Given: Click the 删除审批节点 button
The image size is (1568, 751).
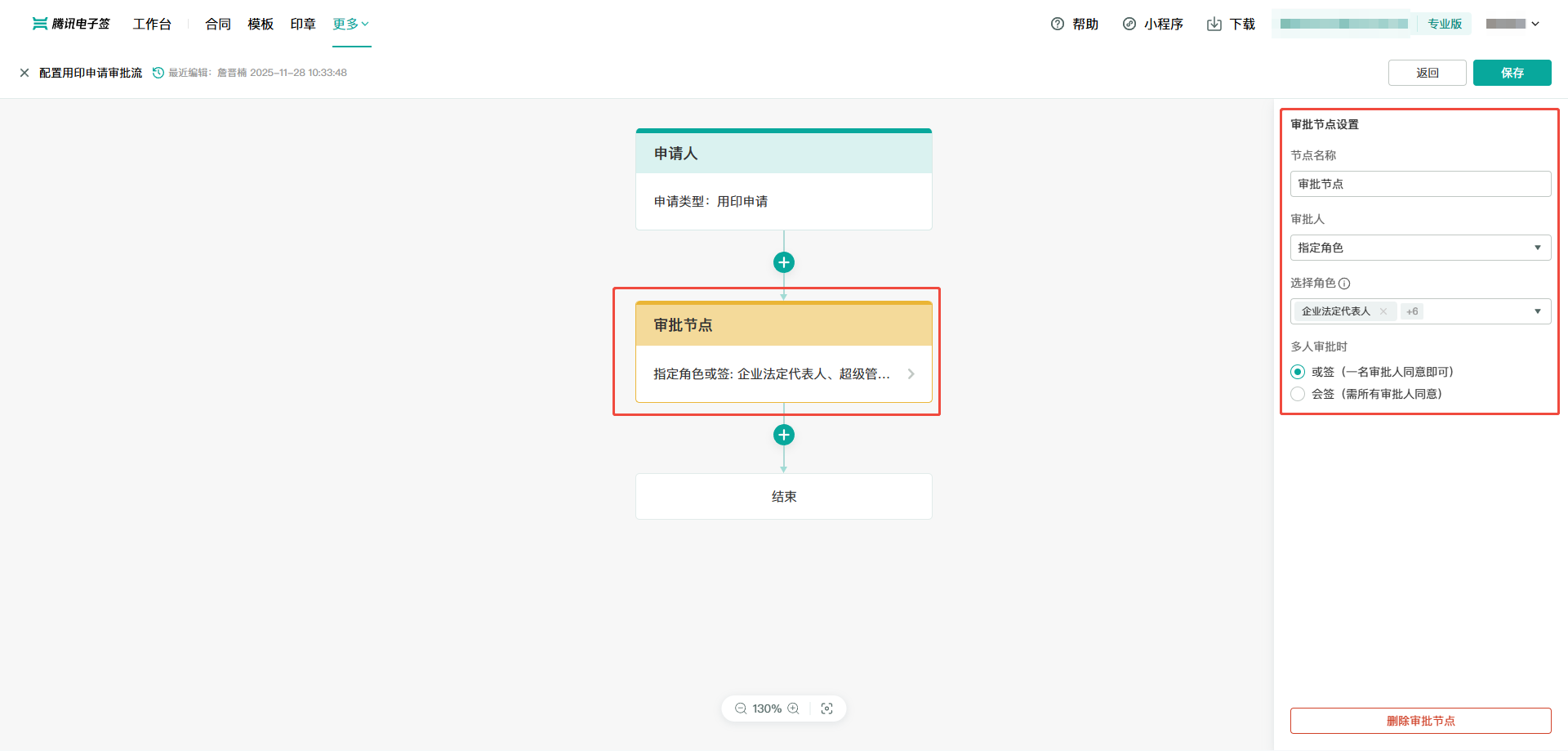Looking at the screenshot, I should (x=1420, y=721).
